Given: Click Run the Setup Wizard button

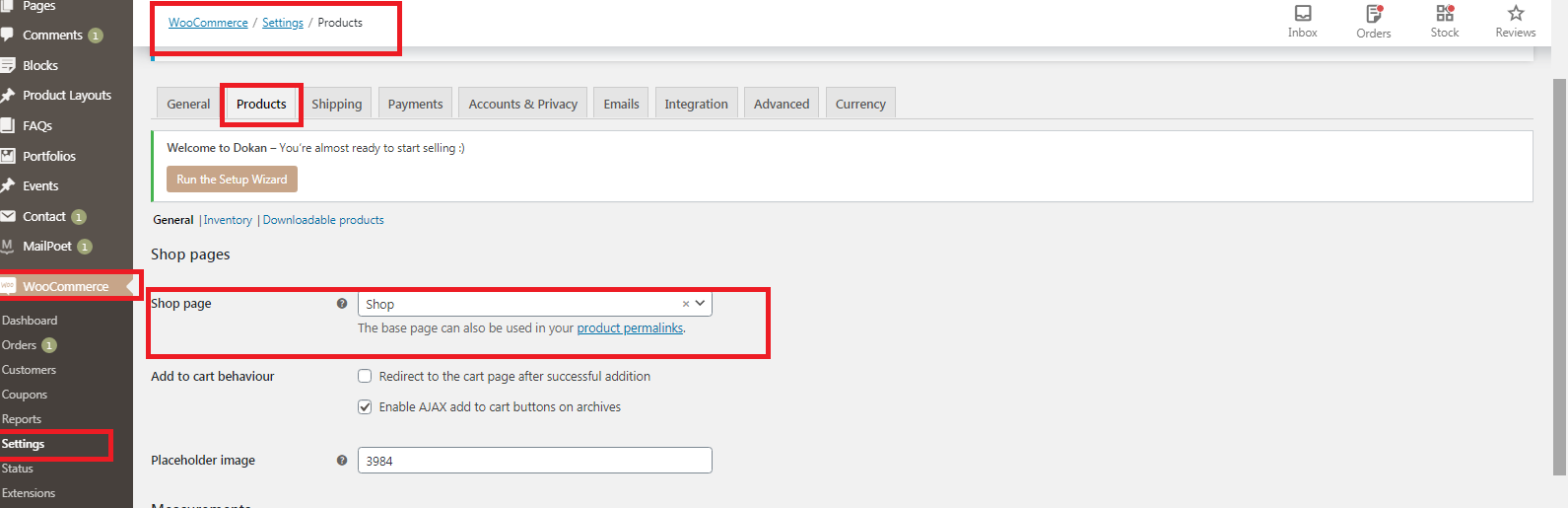Looking at the screenshot, I should (x=232, y=180).
